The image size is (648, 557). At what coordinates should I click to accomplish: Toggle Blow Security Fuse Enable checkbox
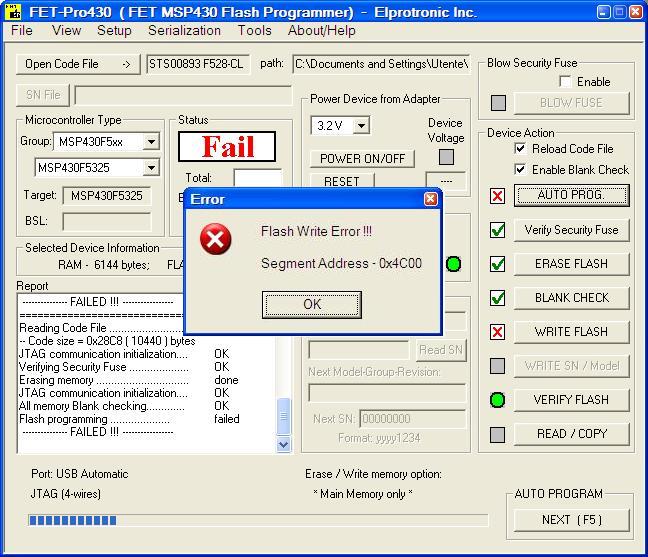(565, 81)
